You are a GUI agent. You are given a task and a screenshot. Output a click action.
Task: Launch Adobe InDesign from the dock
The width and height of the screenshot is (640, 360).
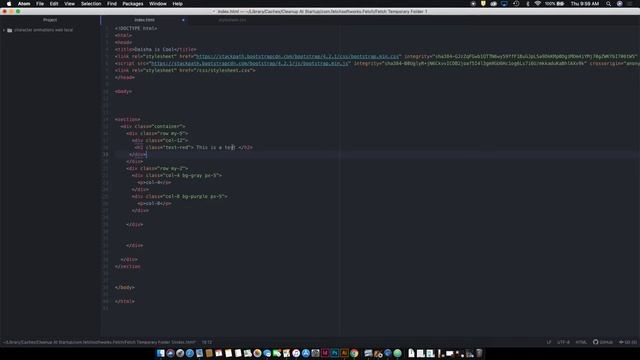325,353
